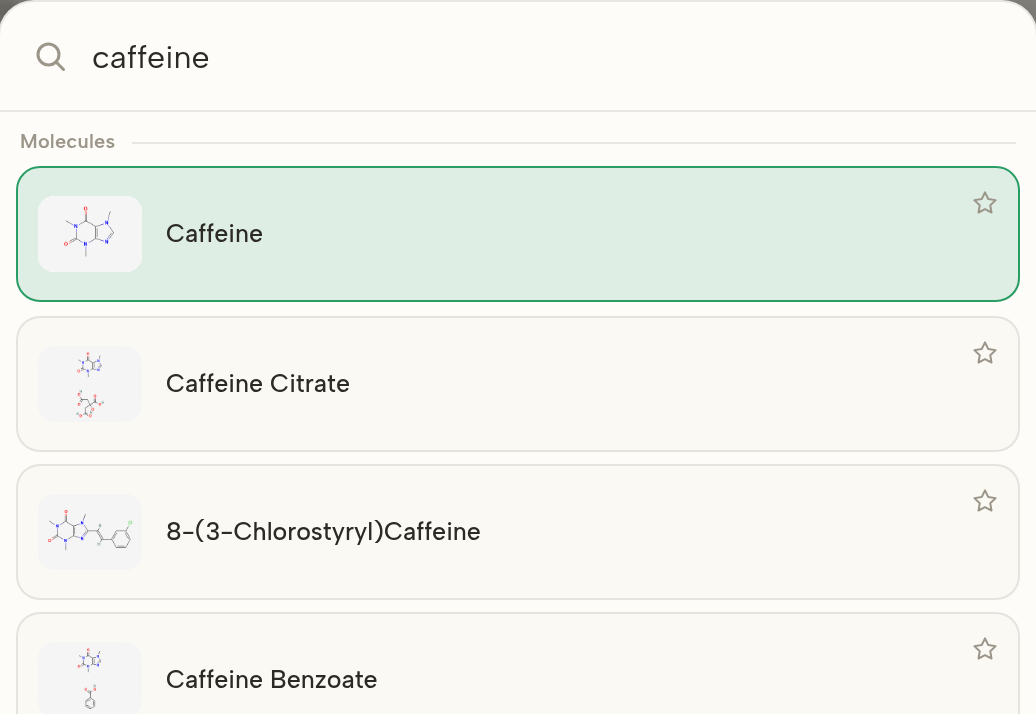Toggle the star on Caffeine Citrate

point(984,353)
